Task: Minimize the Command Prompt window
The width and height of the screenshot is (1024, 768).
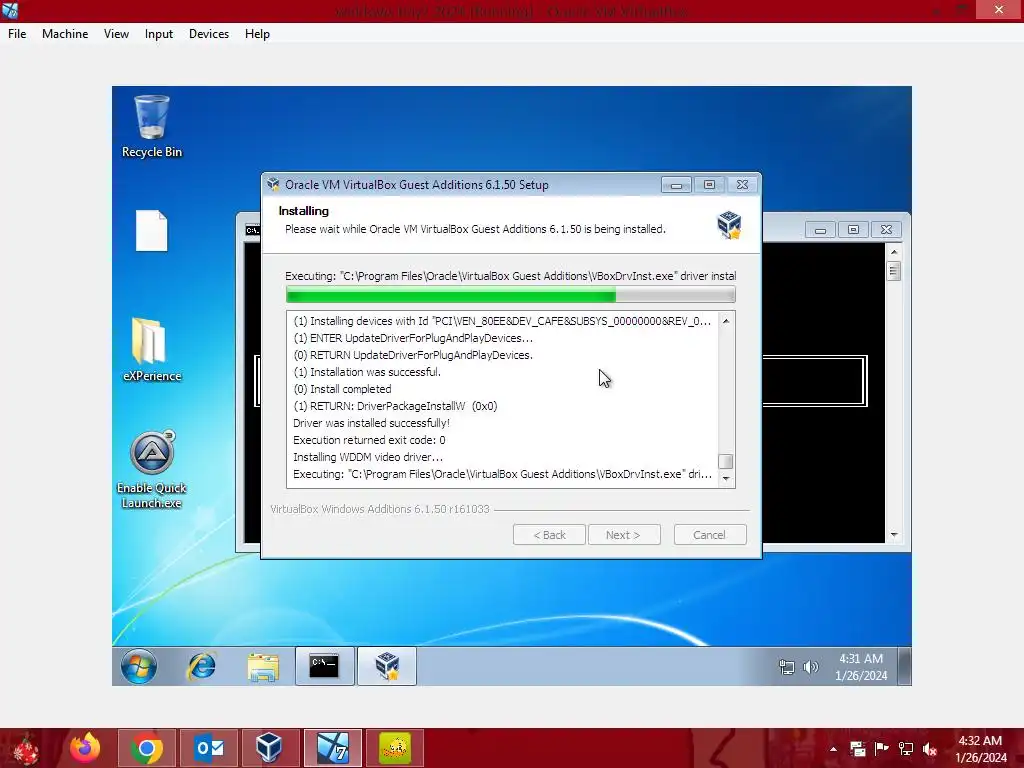Action: 820,230
